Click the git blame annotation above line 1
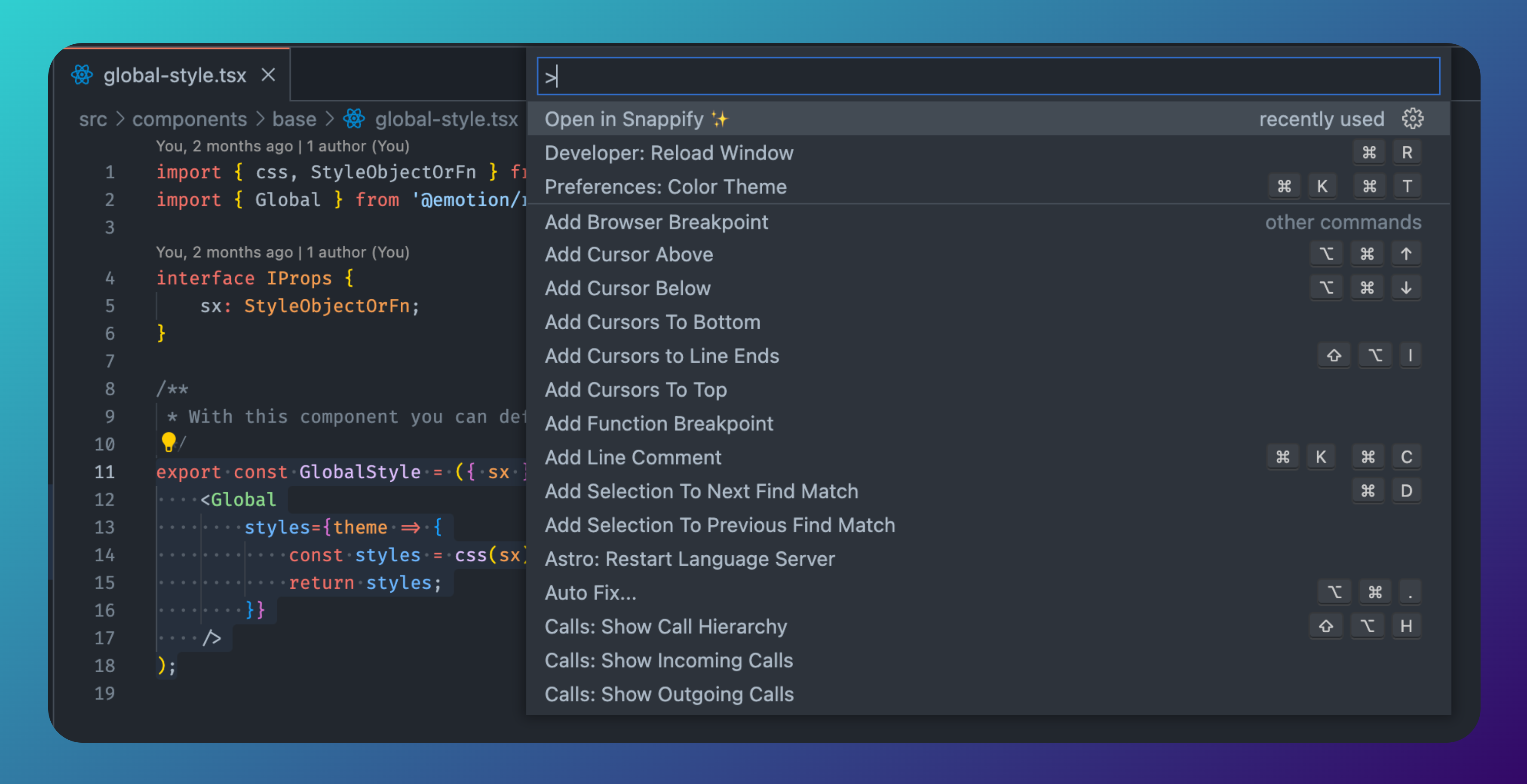 [x=282, y=146]
